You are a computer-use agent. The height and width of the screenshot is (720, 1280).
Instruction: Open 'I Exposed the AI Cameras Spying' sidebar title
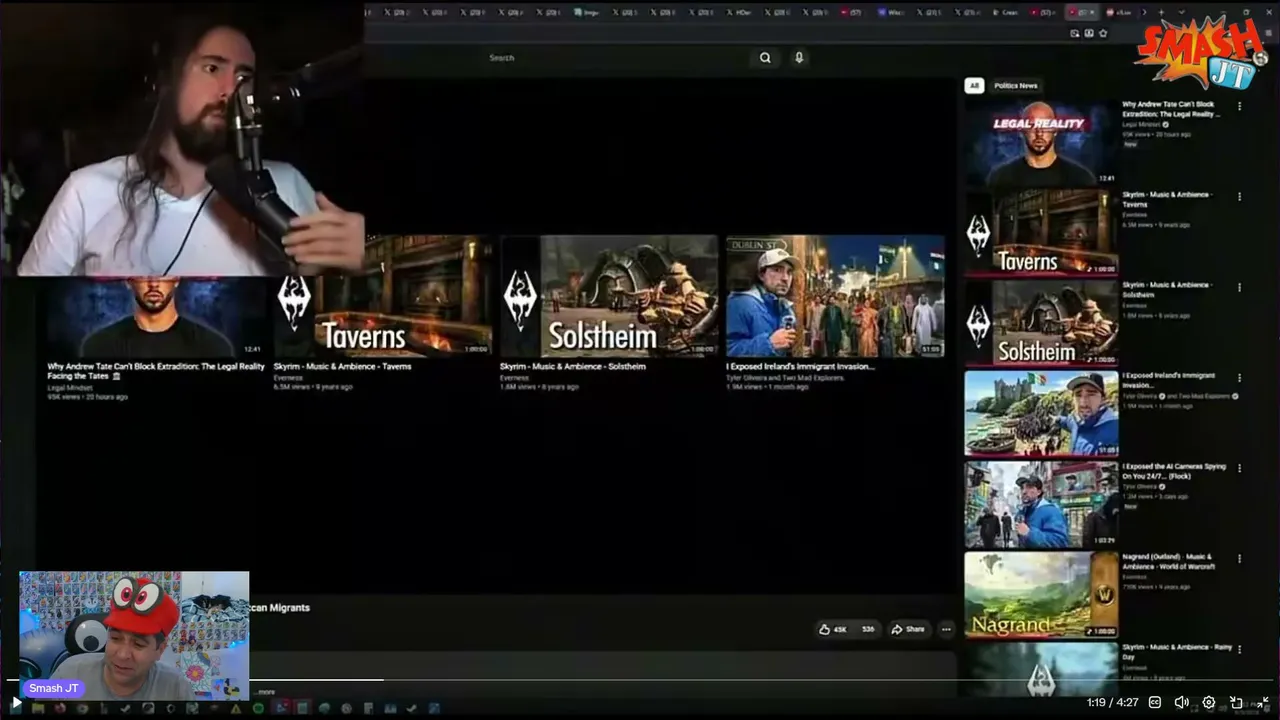1174,471
